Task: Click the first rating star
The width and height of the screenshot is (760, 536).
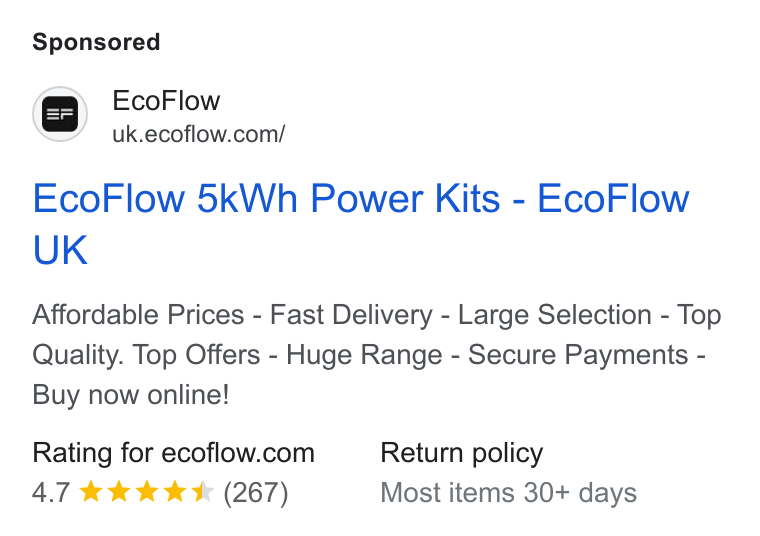Action: [90, 492]
